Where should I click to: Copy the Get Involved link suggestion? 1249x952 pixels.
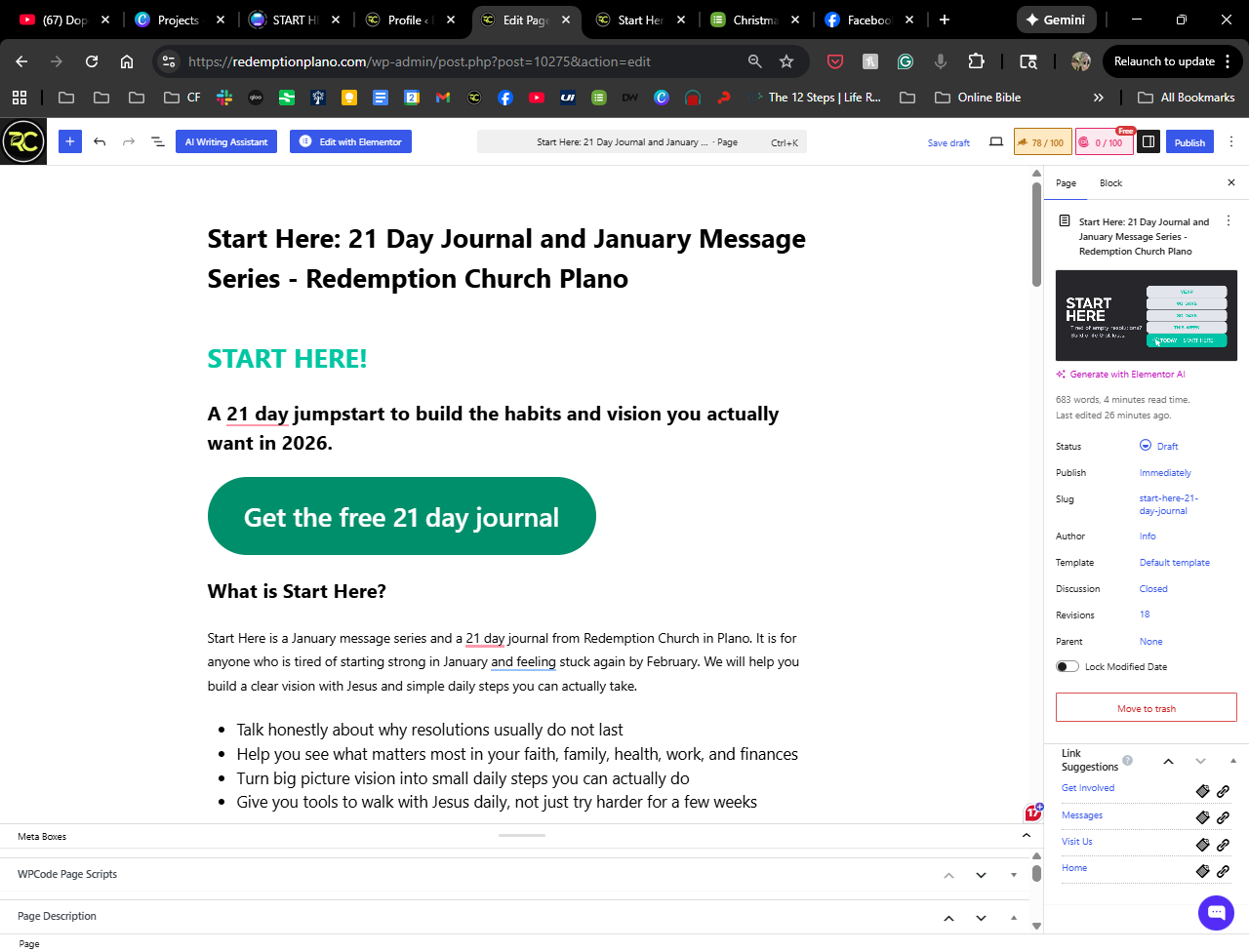pos(1202,791)
